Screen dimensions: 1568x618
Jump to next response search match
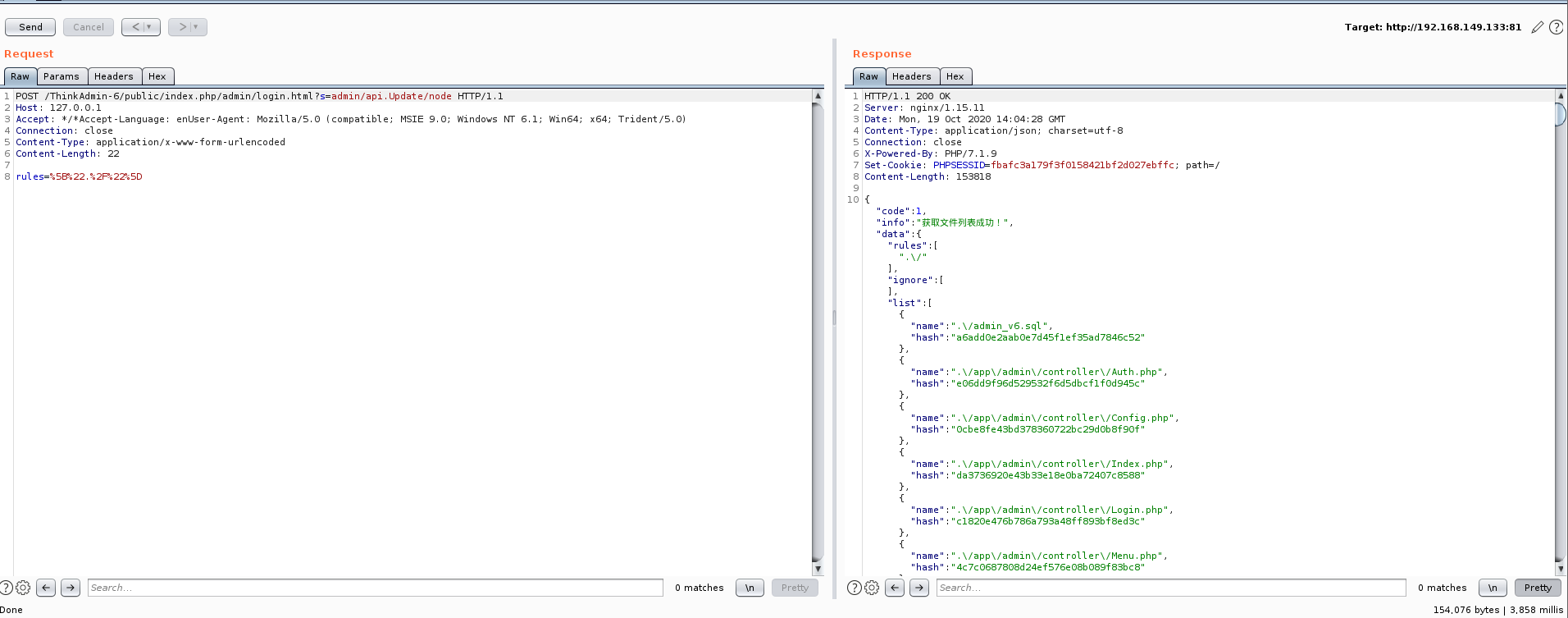(x=919, y=588)
